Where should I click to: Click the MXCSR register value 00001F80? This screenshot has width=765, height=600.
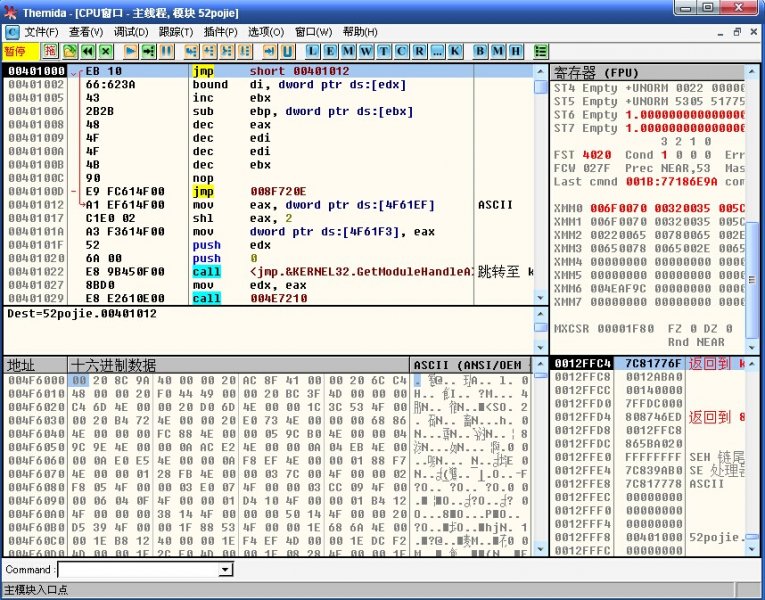[625, 328]
